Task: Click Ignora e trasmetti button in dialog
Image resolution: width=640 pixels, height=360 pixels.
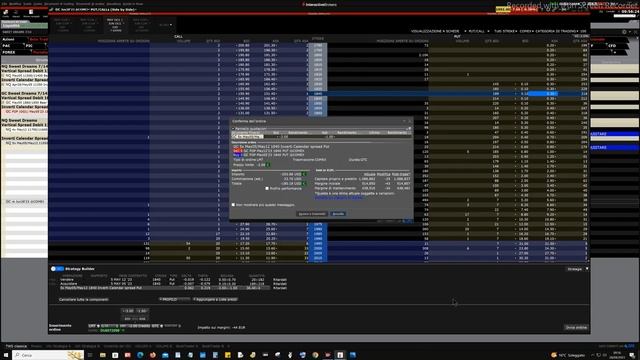Action: 312,214
